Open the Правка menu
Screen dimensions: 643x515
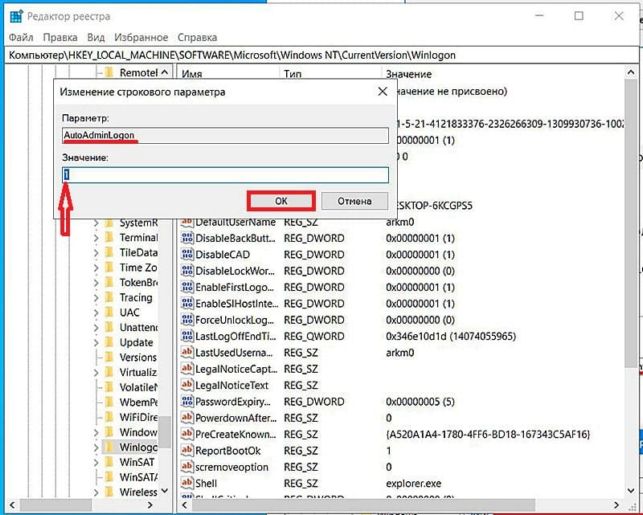(x=60, y=37)
